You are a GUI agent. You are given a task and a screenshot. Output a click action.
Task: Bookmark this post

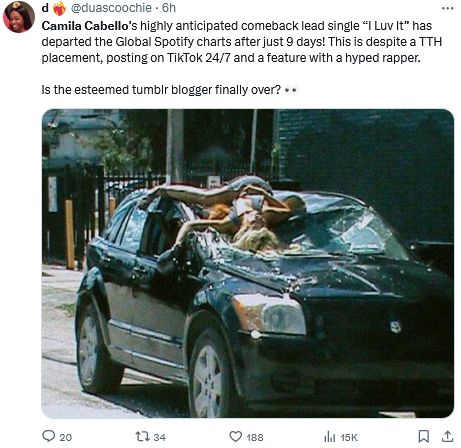click(x=424, y=436)
